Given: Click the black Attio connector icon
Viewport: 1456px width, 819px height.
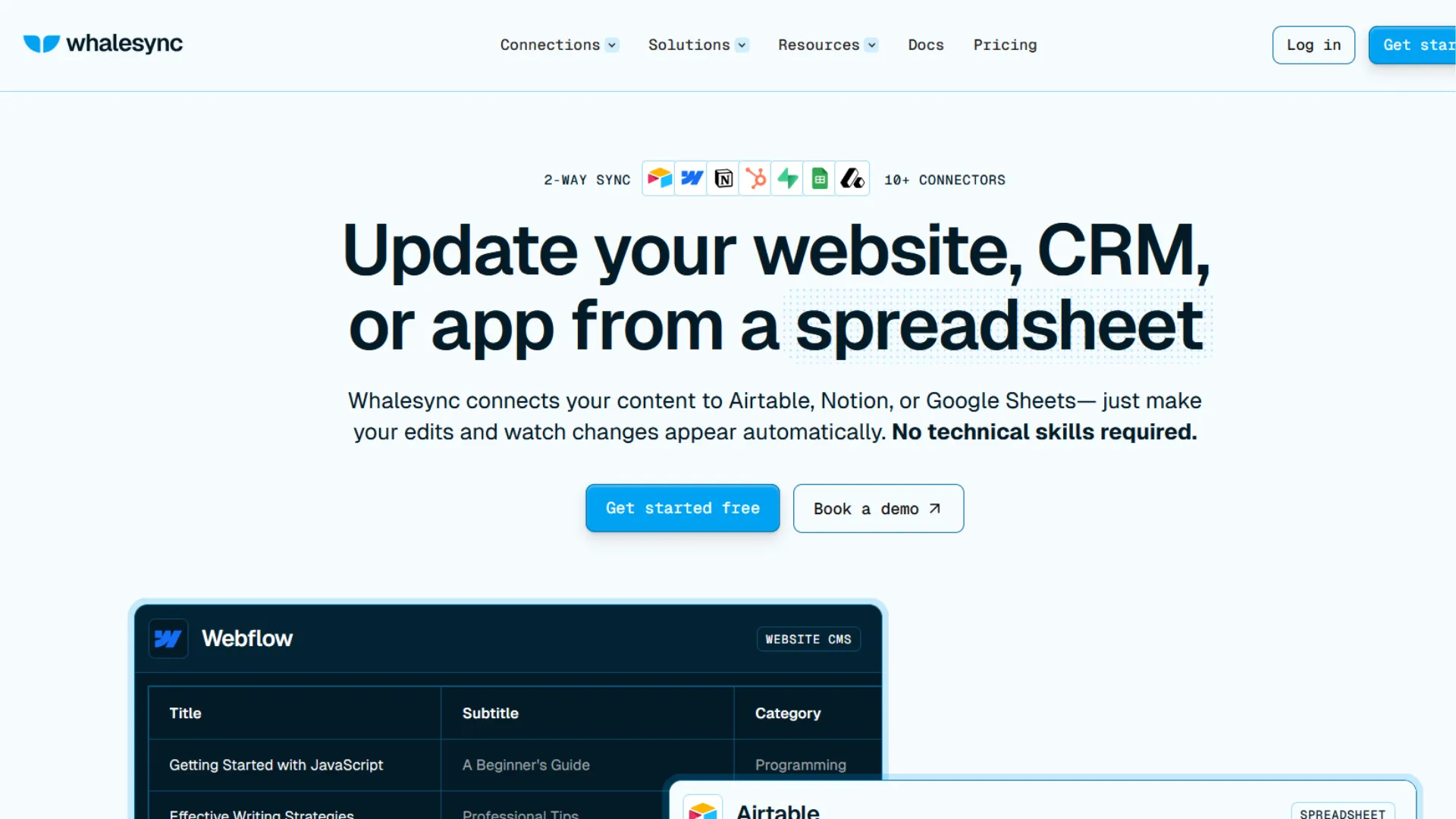Looking at the screenshot, I should (x=852, y=179).
